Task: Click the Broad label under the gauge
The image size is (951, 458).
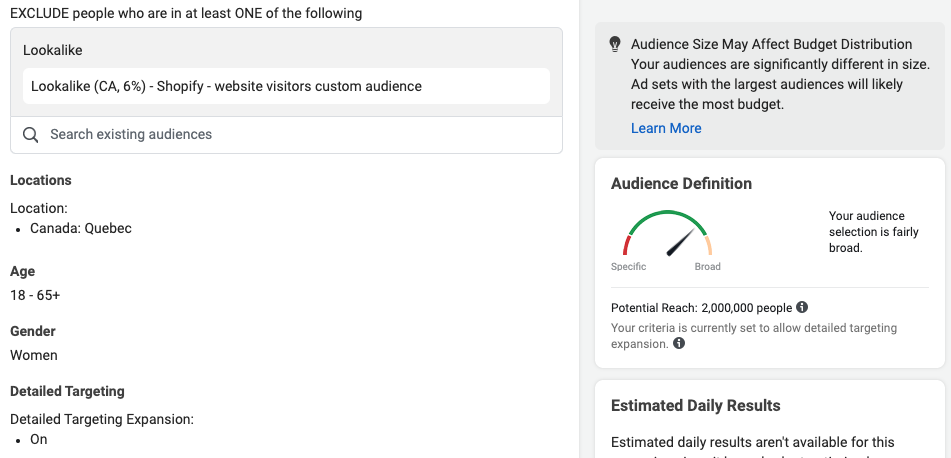Action: click(707, 267)
